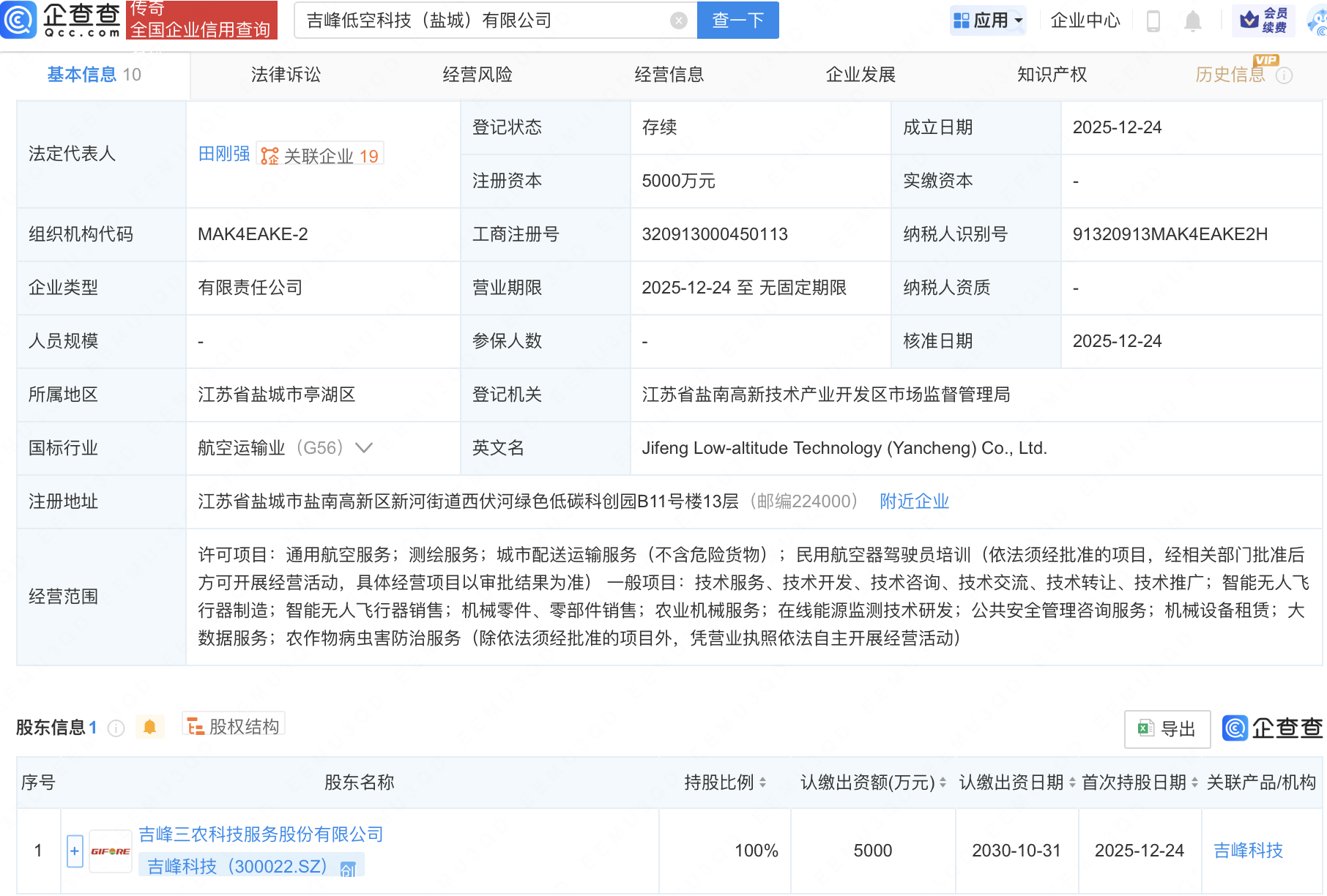The height and width of the screenshot is (896, 1327).
Task: Open the 股权结构 equity structure view
Action: coord(234,726)
